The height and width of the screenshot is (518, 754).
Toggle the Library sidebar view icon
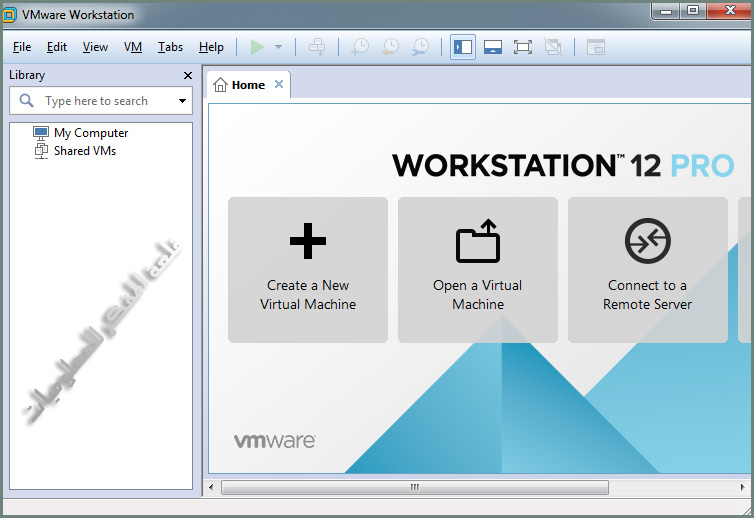(x=463, y=47)
